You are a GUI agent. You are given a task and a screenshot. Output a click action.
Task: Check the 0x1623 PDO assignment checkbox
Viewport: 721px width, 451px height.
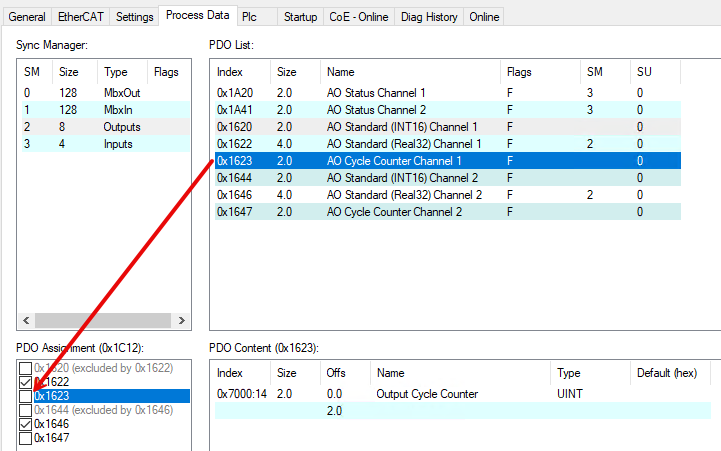pyautogui.click(x=25, y=396)
